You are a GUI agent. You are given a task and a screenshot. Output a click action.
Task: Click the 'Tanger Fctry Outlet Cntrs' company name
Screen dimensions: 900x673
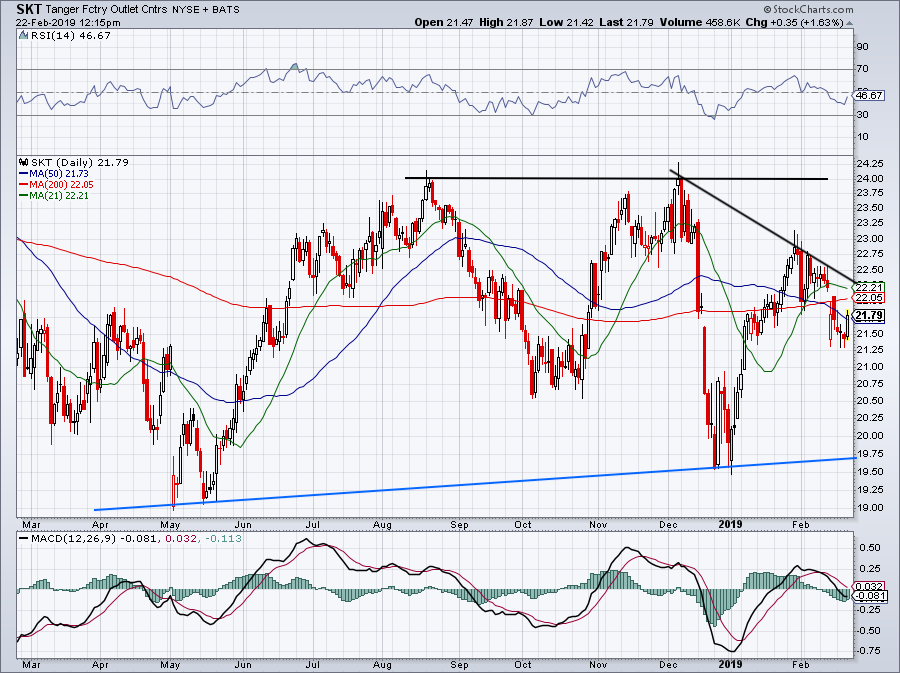106,10
